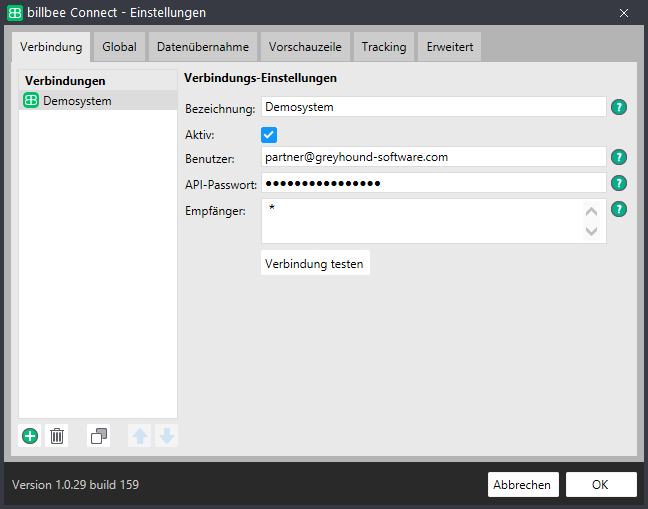This screenshot has width=648, height=509.
Task: Click into the Benutzer email field
Action: [434, 157]
